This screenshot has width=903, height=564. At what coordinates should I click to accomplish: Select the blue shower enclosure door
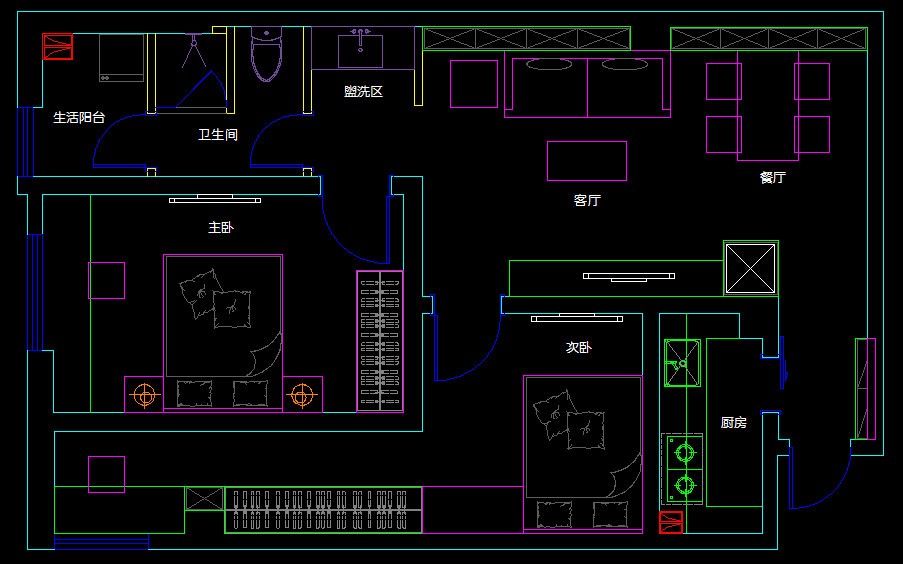click(x=202, y=89)
